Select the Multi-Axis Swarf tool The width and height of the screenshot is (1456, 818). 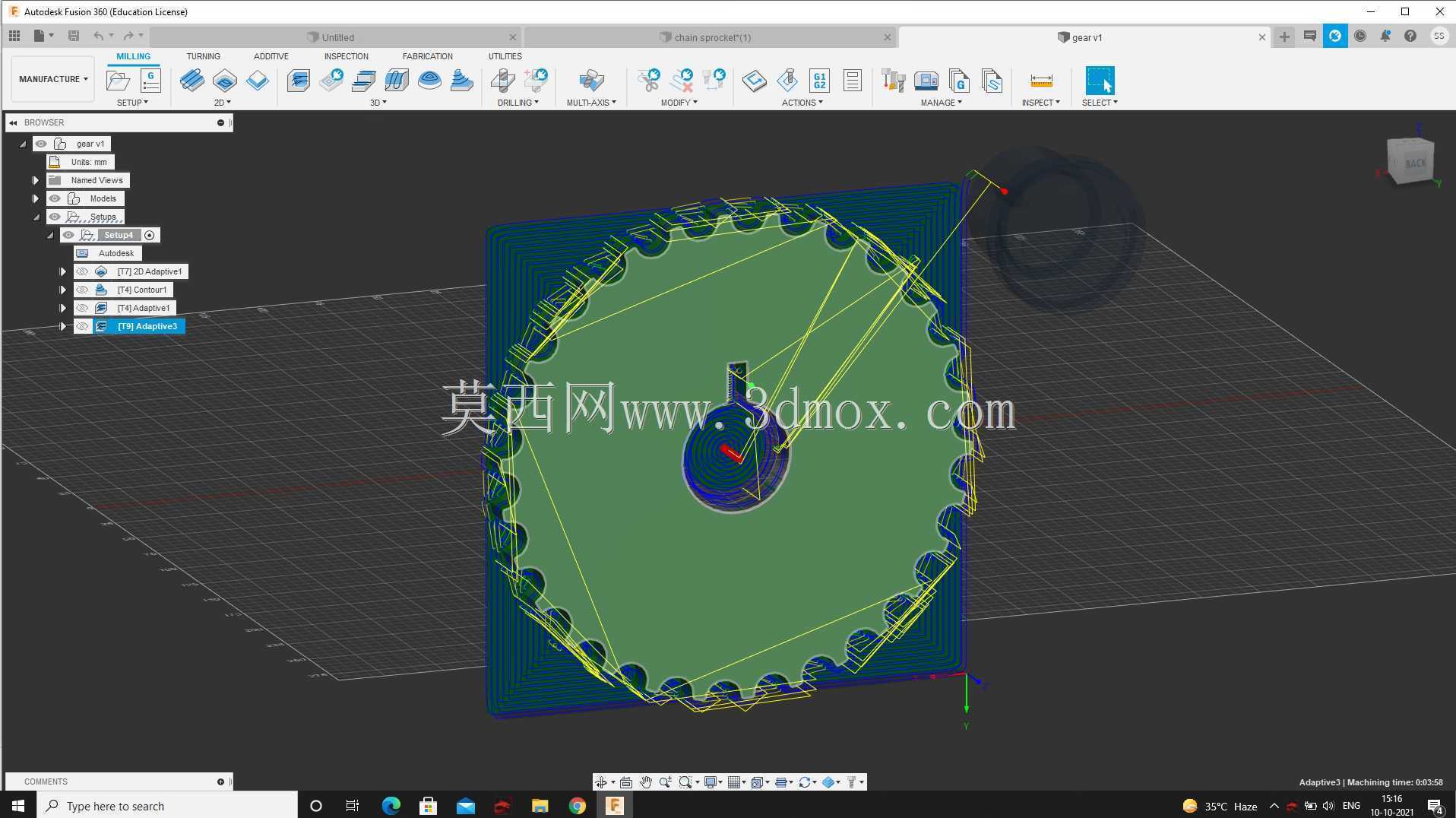591,81
